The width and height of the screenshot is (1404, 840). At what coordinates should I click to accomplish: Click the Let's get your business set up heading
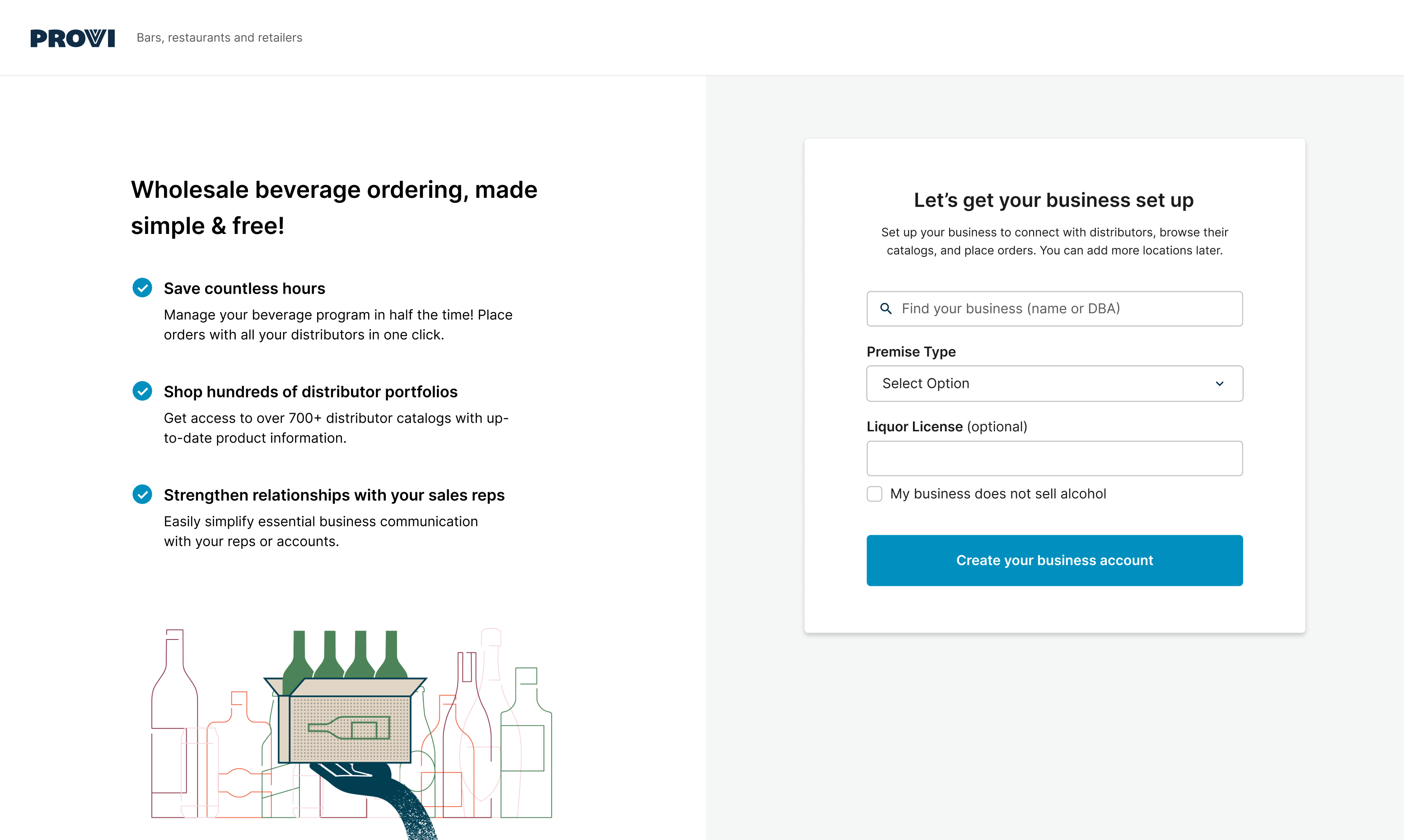(1053, 201)
